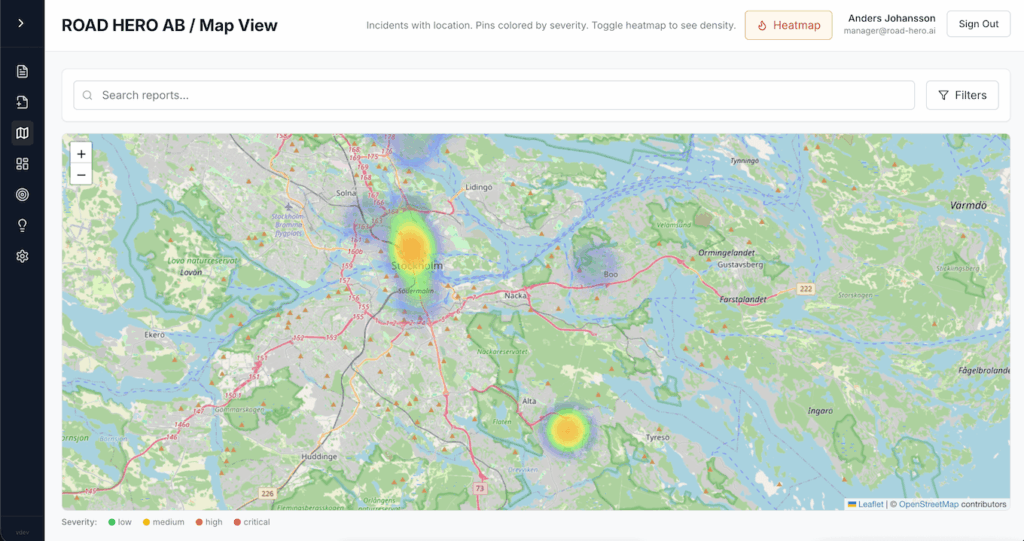Image resolution: width=1024 pixels, height=541 pixels.
Task: Click the Bromma airport plane icon
Action: [289, 206]
